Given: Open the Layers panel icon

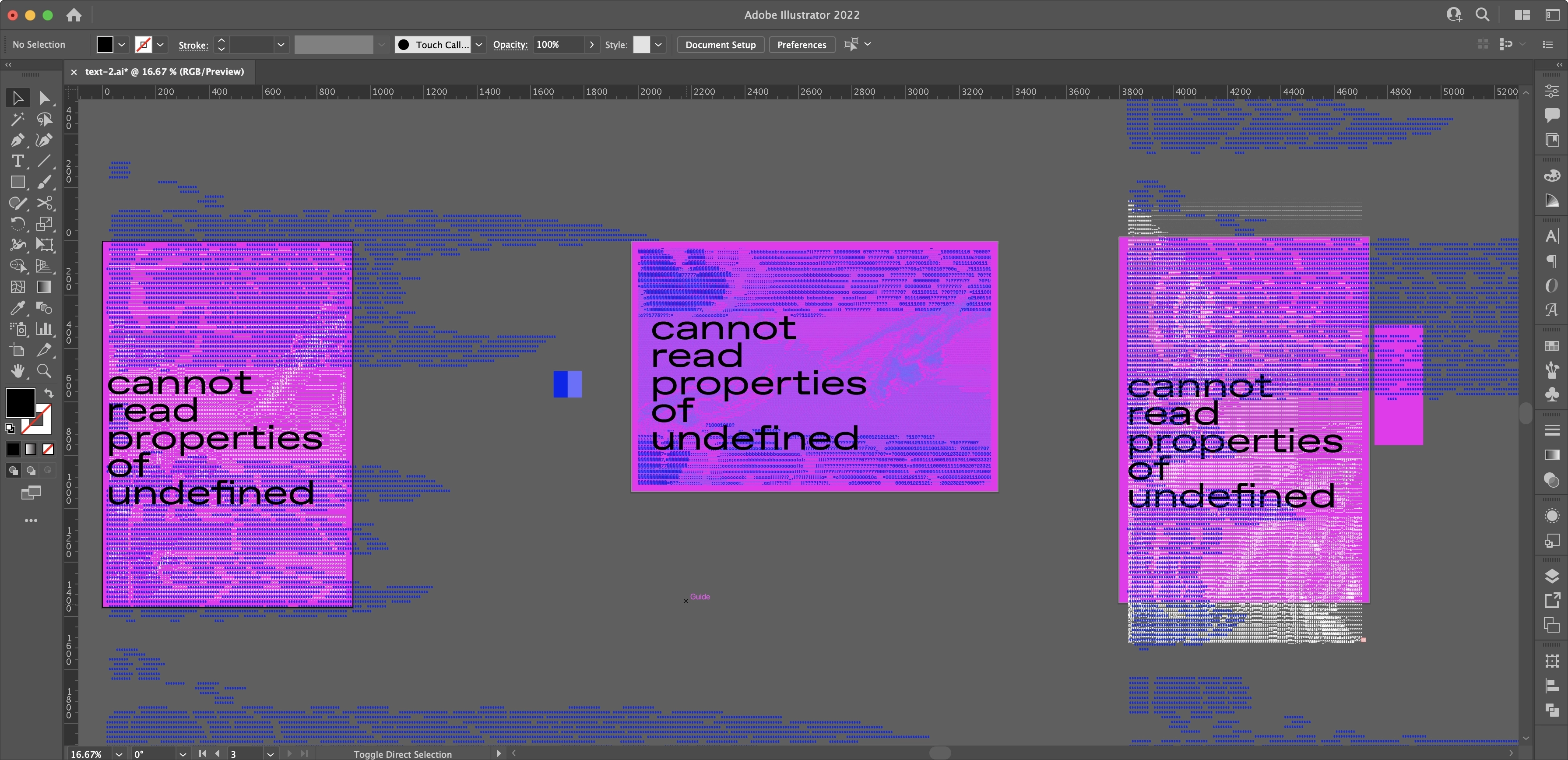Looking at the screenshot, I should (1551, 576).
